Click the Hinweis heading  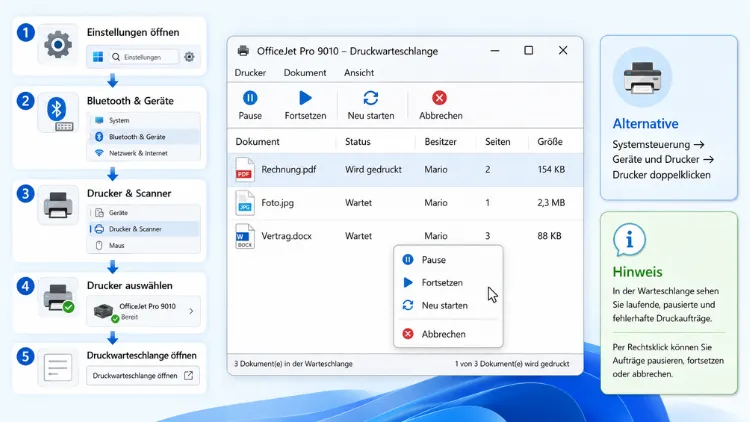tap(637, 272)
